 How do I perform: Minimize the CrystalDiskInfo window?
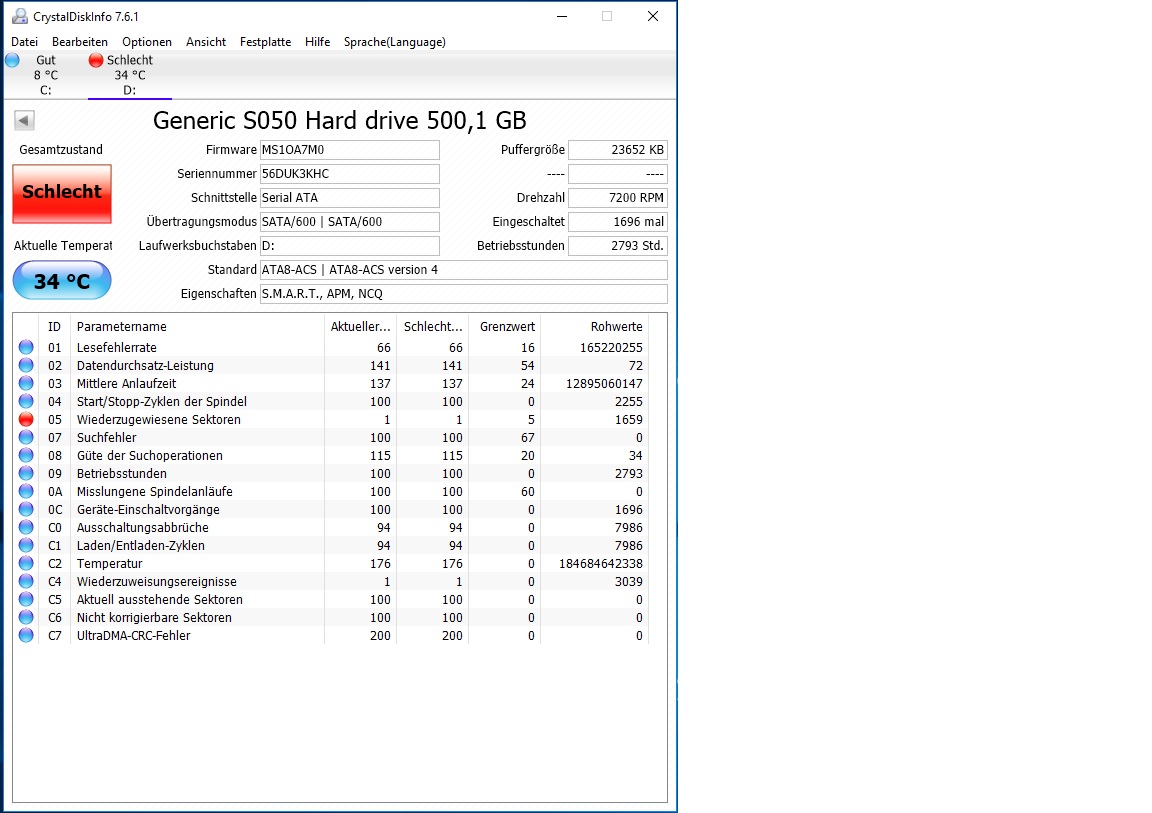[562, 16]
